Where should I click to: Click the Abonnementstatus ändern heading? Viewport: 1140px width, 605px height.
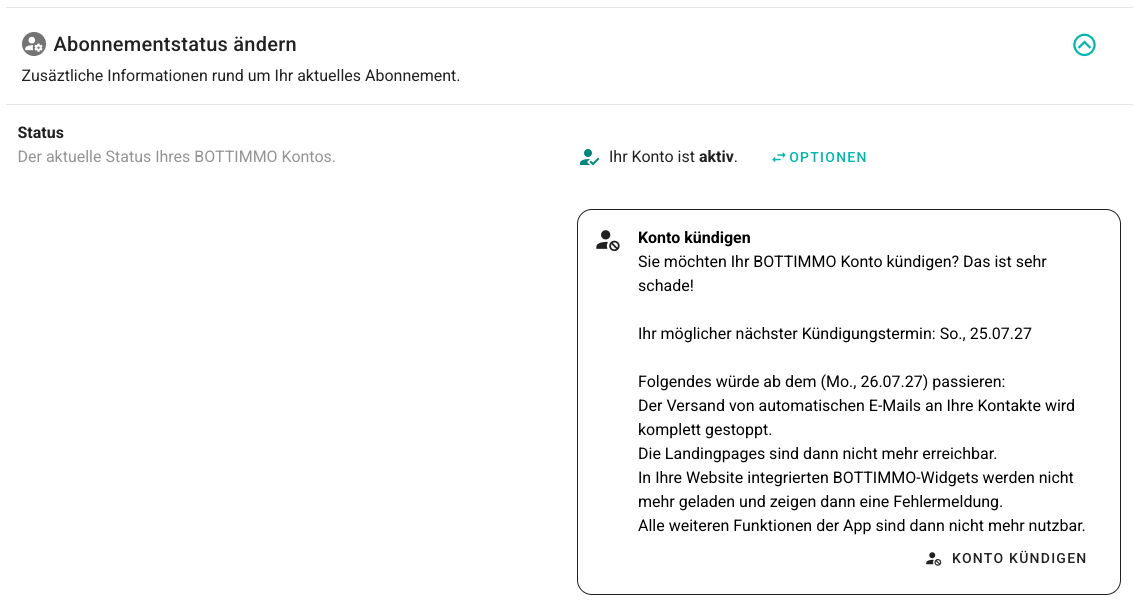(x=175, y=44)
